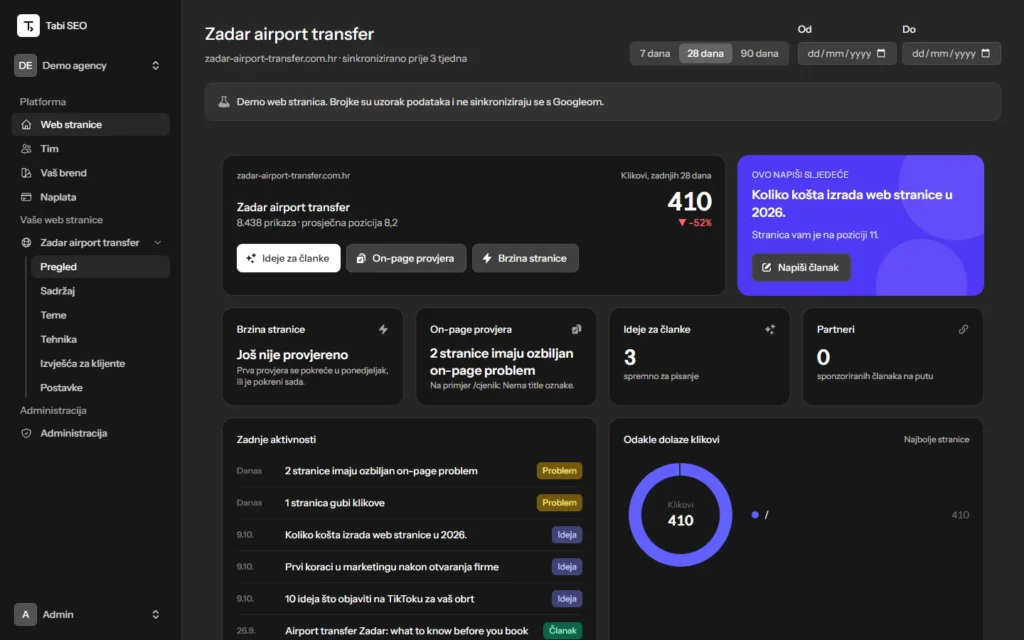
Task: Open card text 2 stranice imaju ozbiljan on-page problem
Action: [x=502, y=362]
